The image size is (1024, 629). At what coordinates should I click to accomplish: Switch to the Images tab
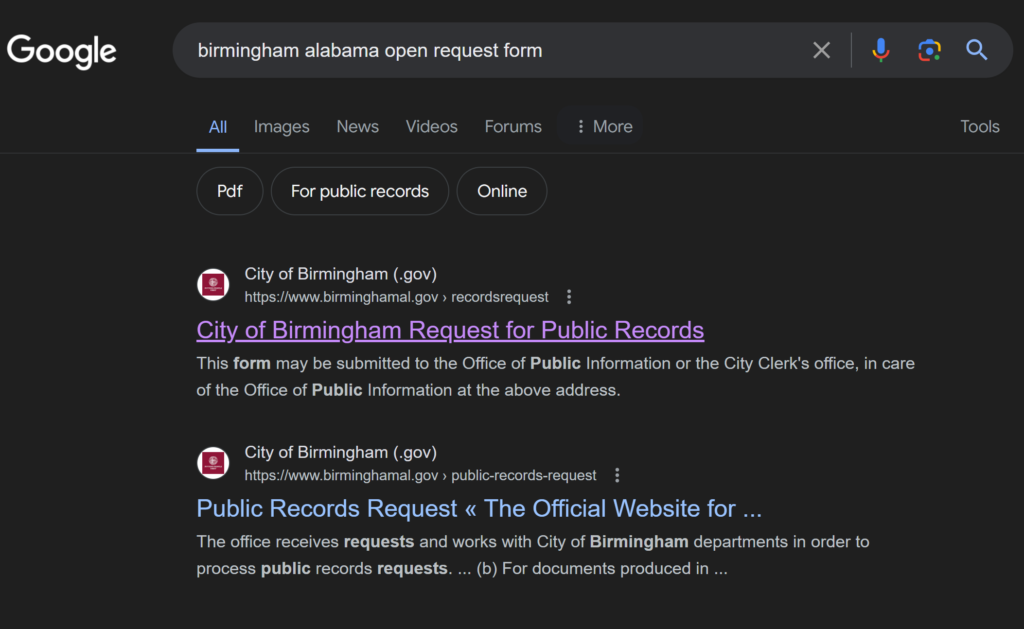point(281,127)
